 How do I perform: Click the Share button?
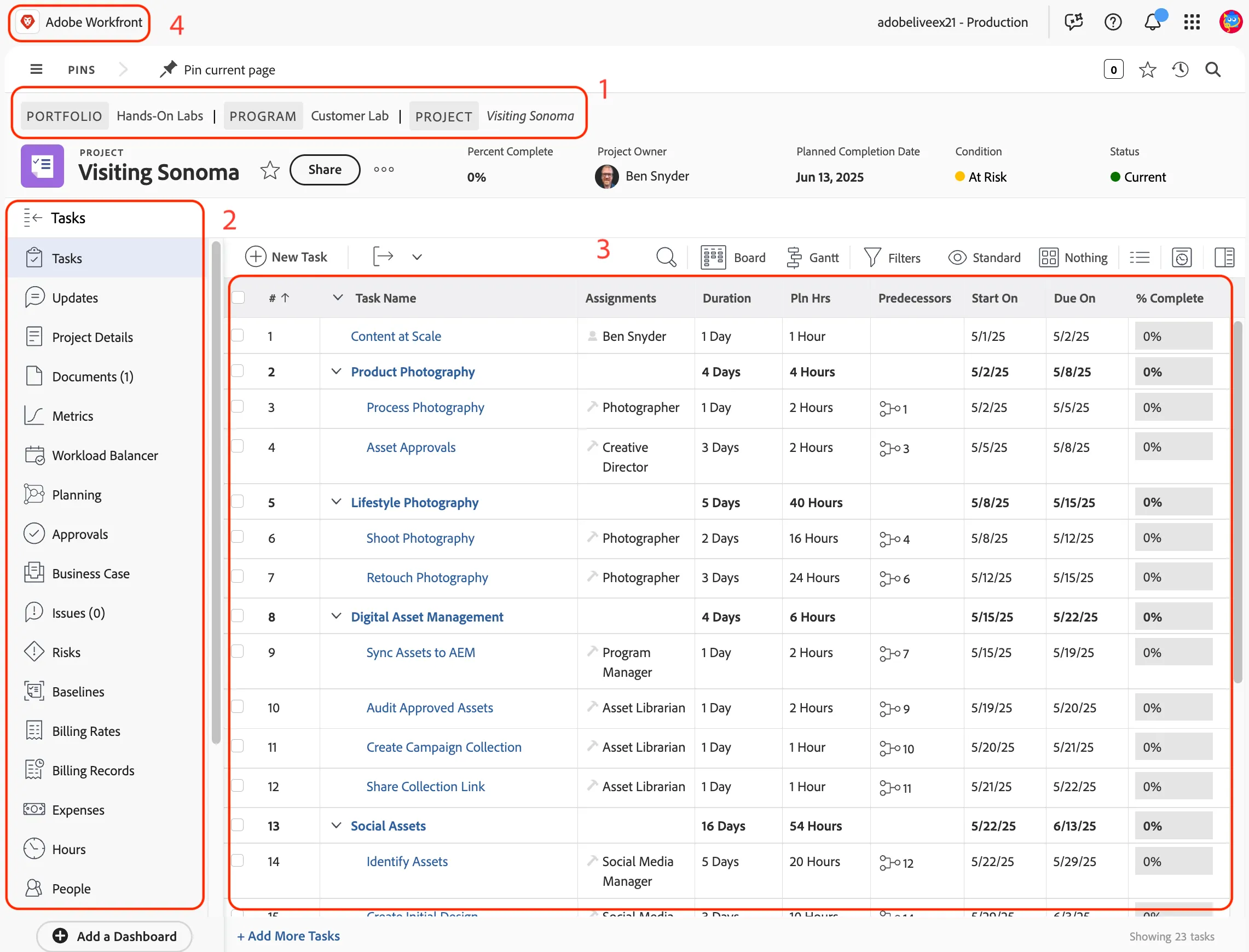pos(325,170)
